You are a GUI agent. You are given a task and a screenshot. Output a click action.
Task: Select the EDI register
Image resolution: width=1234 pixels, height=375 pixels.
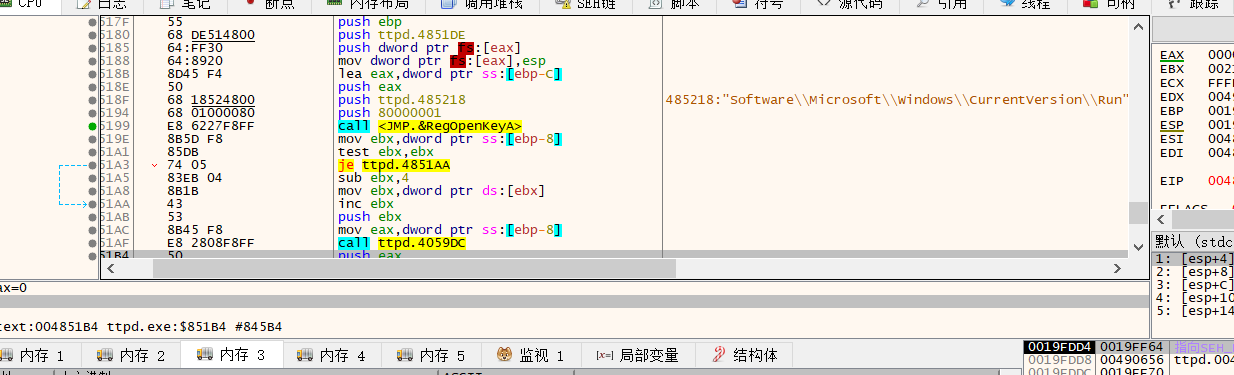point(1171,153)
